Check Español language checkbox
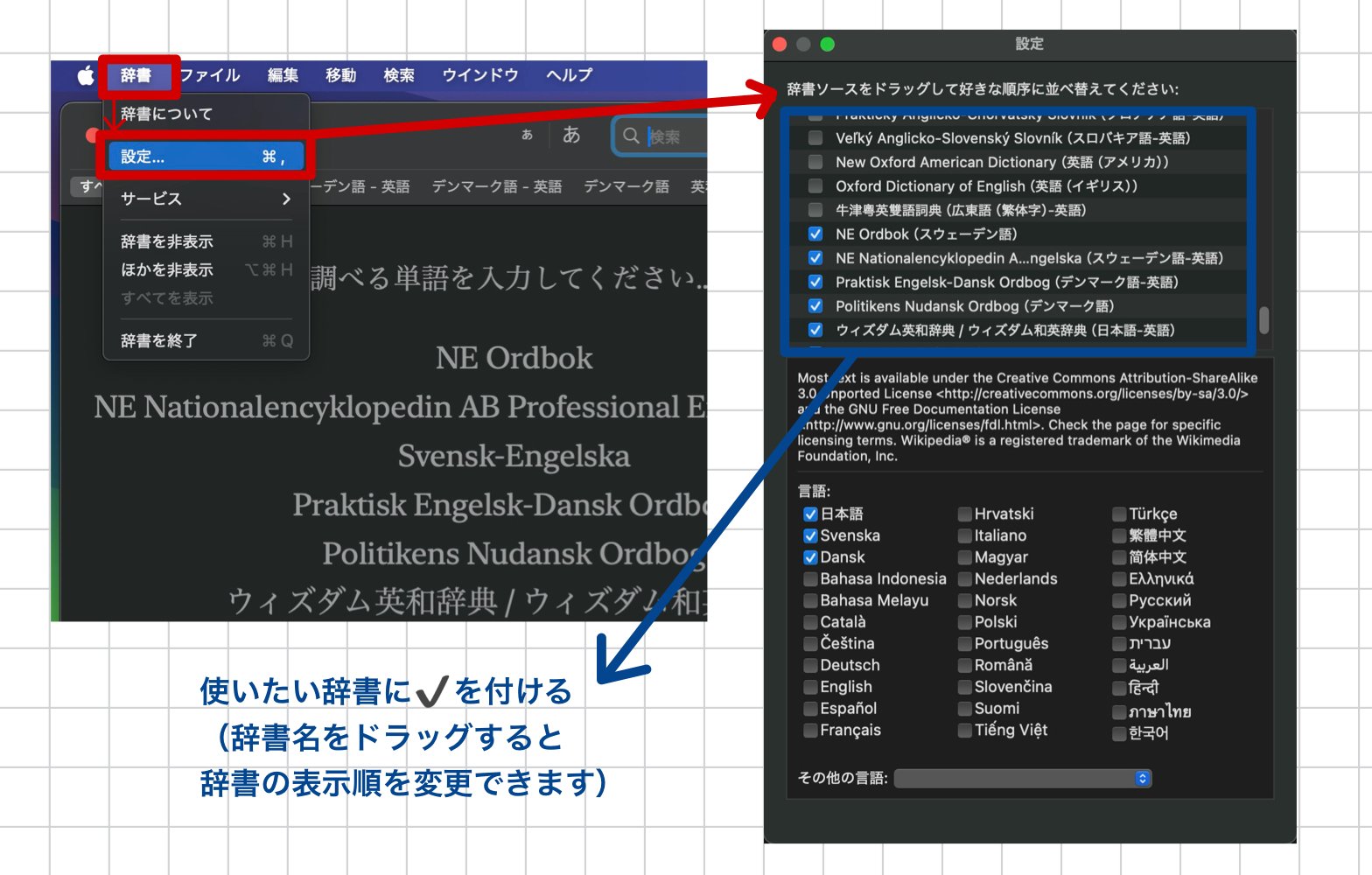Image resolution: width=1372 pixels, height=875 pixels. pyautogui.click(x=810, y=709)
